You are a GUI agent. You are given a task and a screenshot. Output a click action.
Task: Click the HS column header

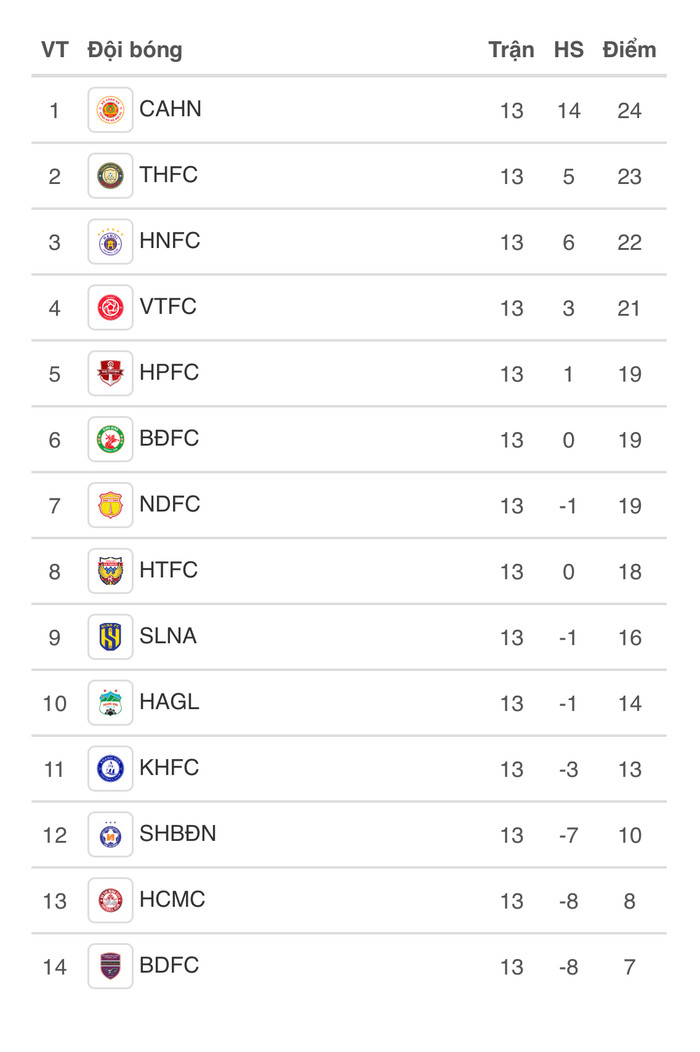568,50
